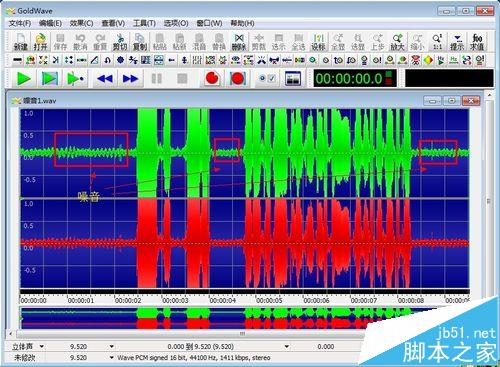The width and height of the screenshot is (500, 367).
Task: Click the curved arrow reverse effect icon
Action: [107, 60]
